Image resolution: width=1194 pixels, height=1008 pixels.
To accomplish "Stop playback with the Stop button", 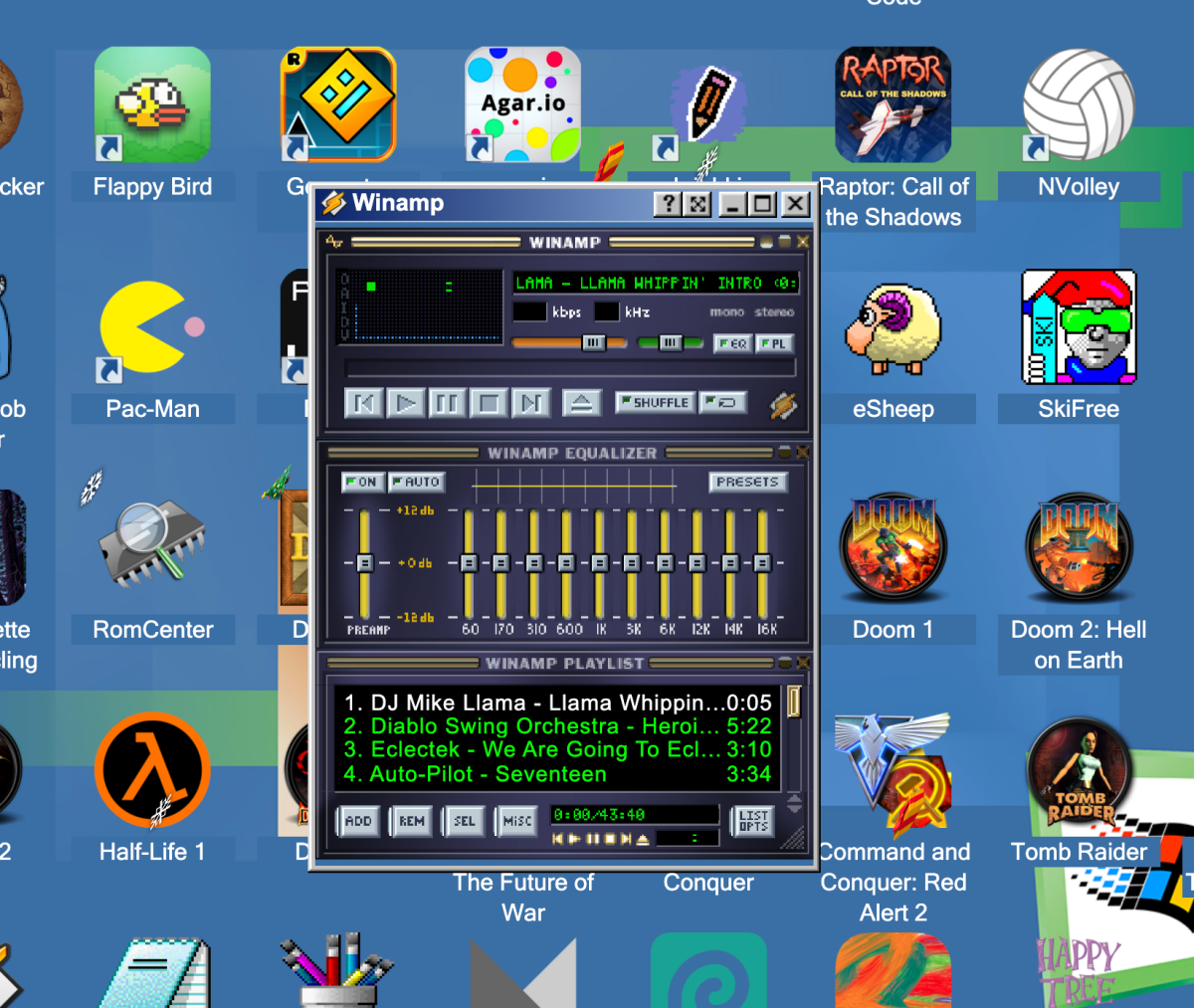I will [489, 403].
